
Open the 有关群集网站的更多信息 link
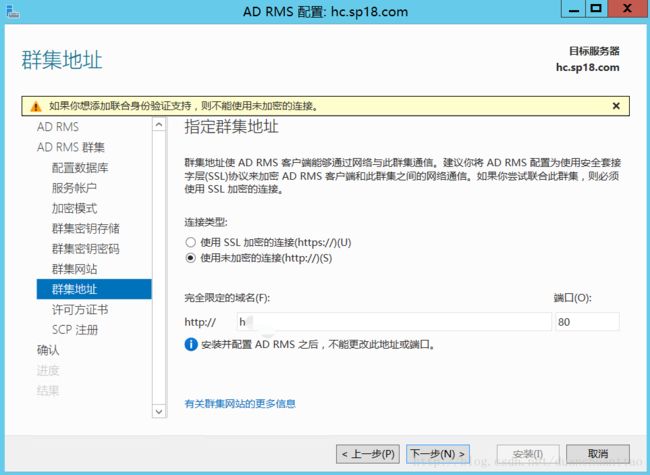pyautogui.click(x=240, y=404)
